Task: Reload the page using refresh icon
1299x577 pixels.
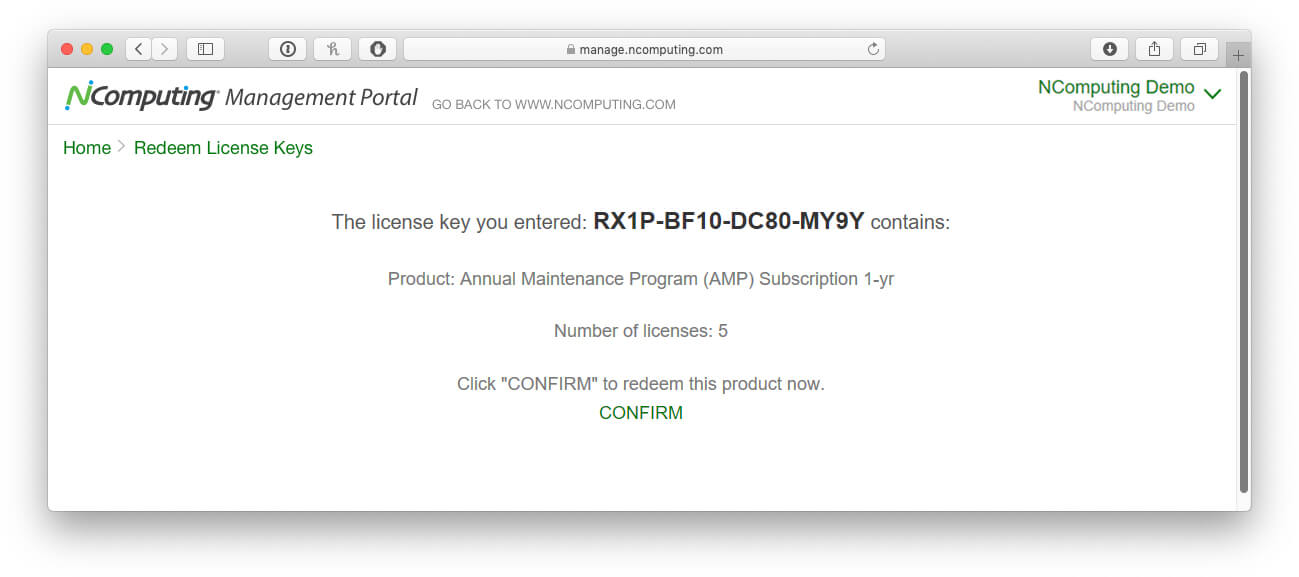Action: 873,49
